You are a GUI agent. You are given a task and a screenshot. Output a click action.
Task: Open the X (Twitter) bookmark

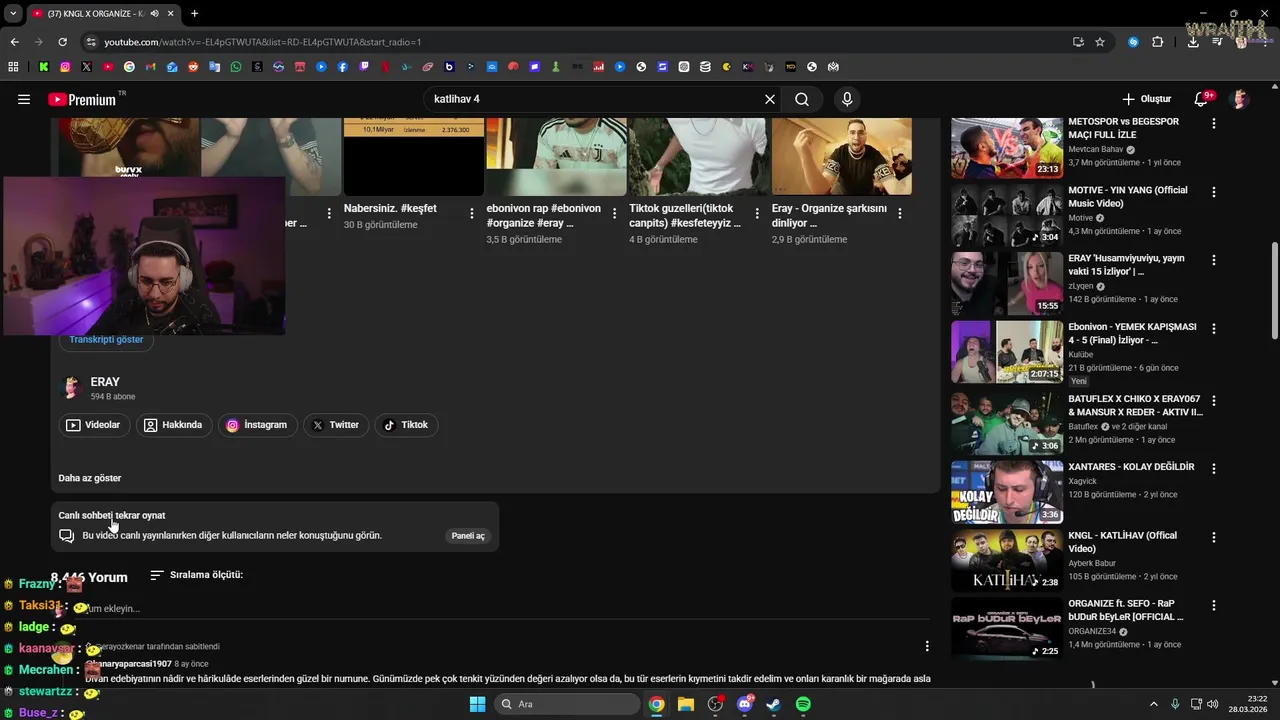coord(87,67)
